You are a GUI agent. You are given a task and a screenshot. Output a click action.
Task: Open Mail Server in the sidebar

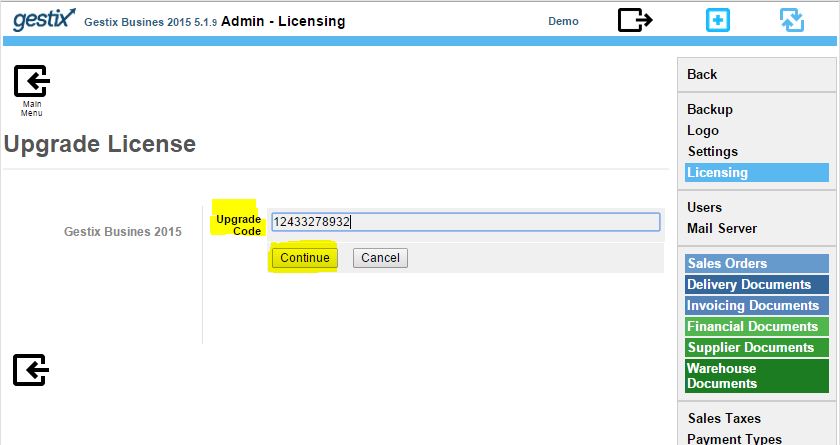tap(722, 229)
